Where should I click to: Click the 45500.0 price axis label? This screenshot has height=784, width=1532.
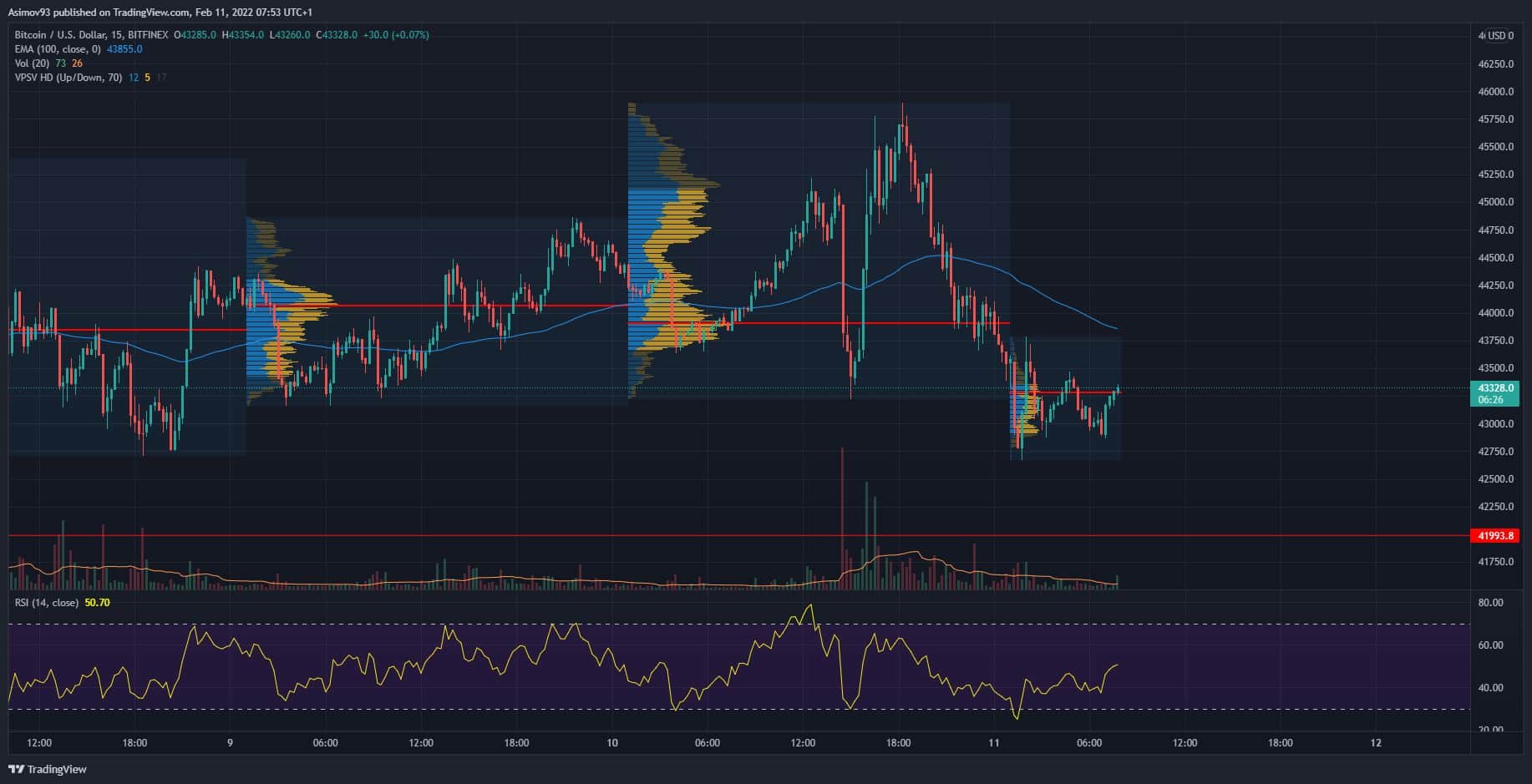coord(1495,147)
